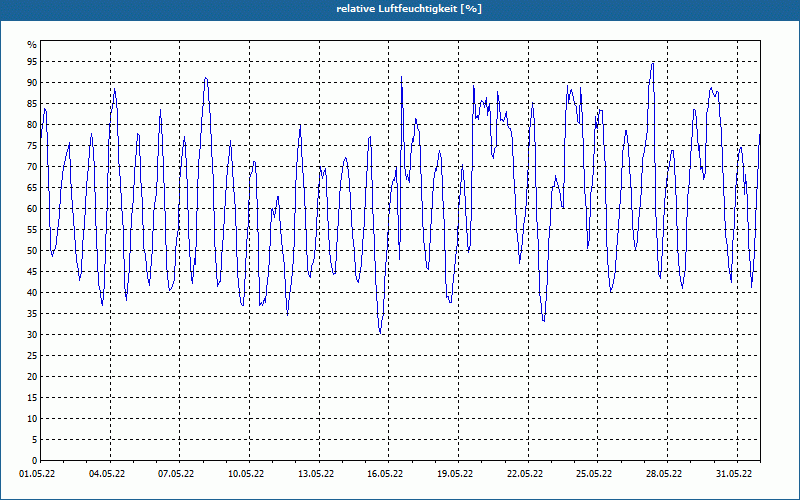The height and width of the screenshot is (500, 800).
Task: Click the lowest humidity dip near 16.05.22
Action: click(x=380, y=333)
